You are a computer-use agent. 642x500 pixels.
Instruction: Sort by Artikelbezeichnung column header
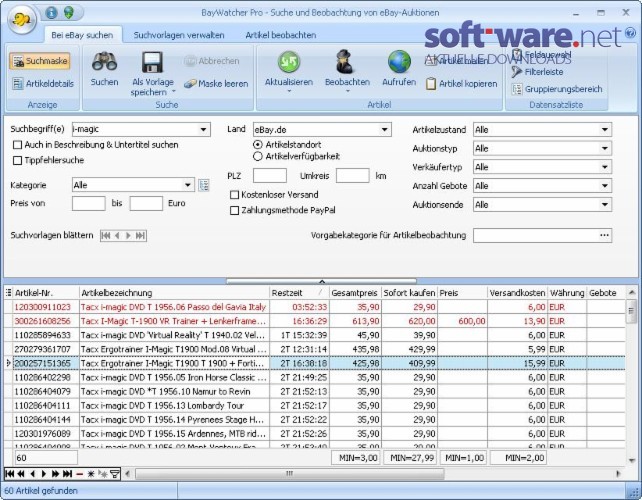pyautogui.click(x=174, y=293)
